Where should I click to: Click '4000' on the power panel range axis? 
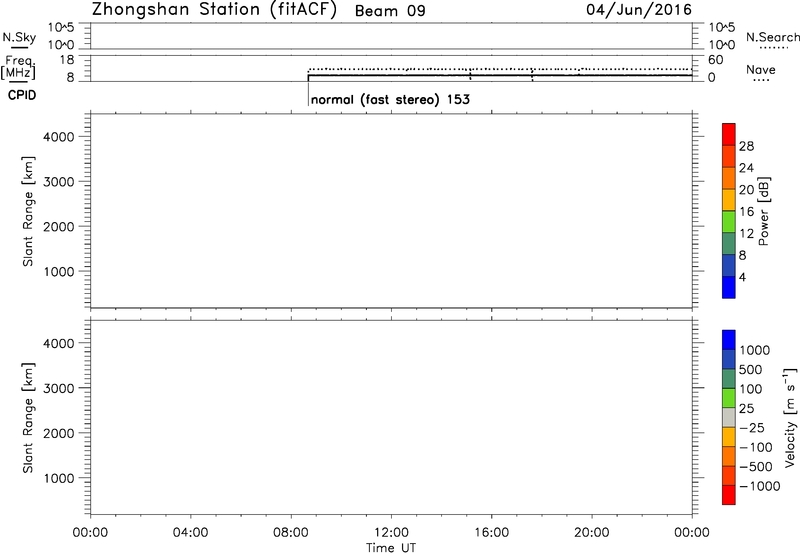[x=58, y=137]
